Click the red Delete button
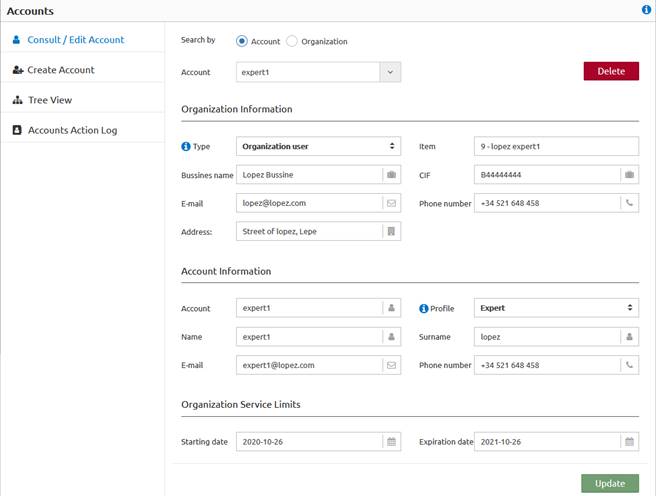The height and width of the screenshot is (496, 656). tap(611, 71)
